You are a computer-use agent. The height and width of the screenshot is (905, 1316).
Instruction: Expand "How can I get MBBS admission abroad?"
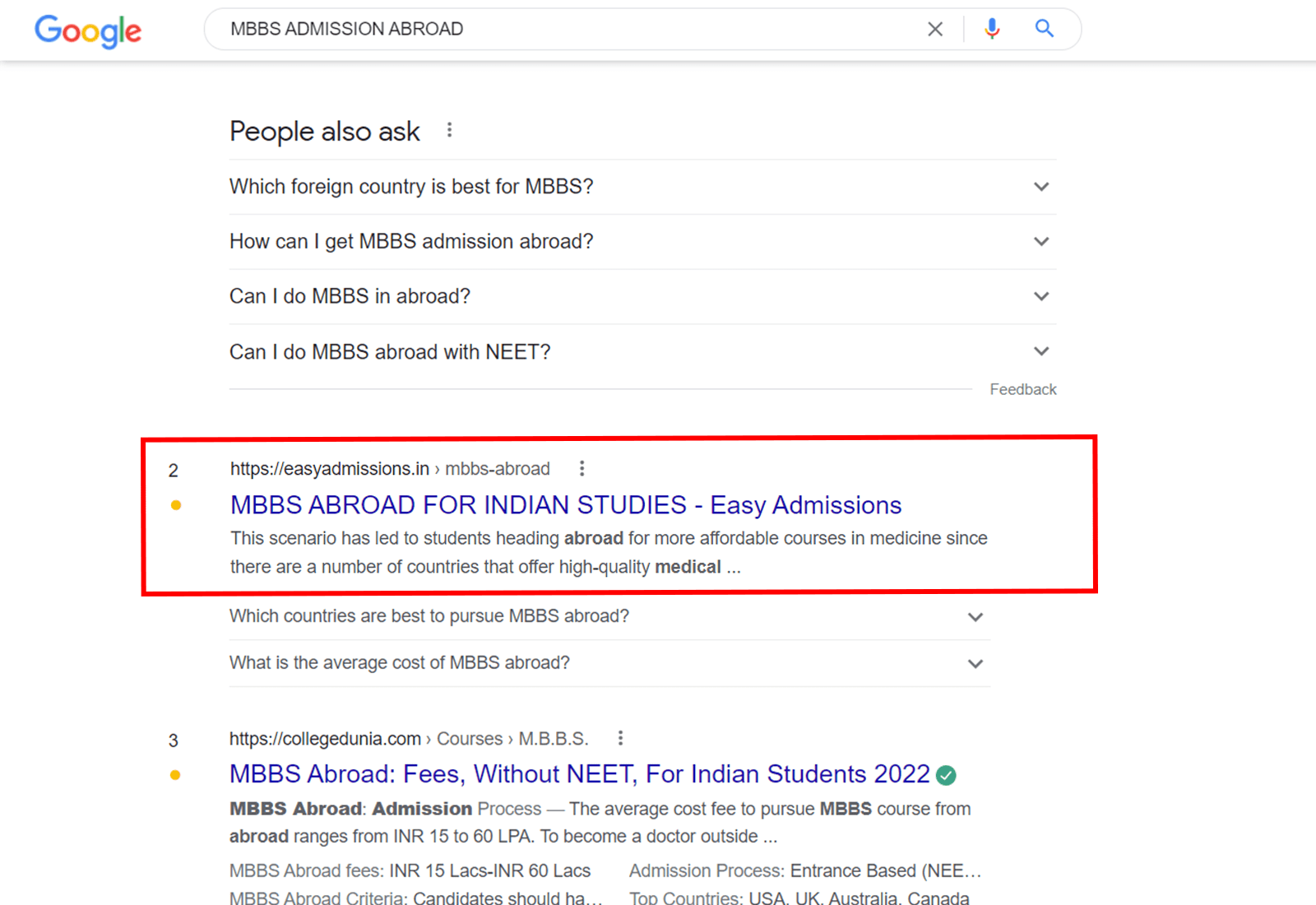tap(1041, 242)
